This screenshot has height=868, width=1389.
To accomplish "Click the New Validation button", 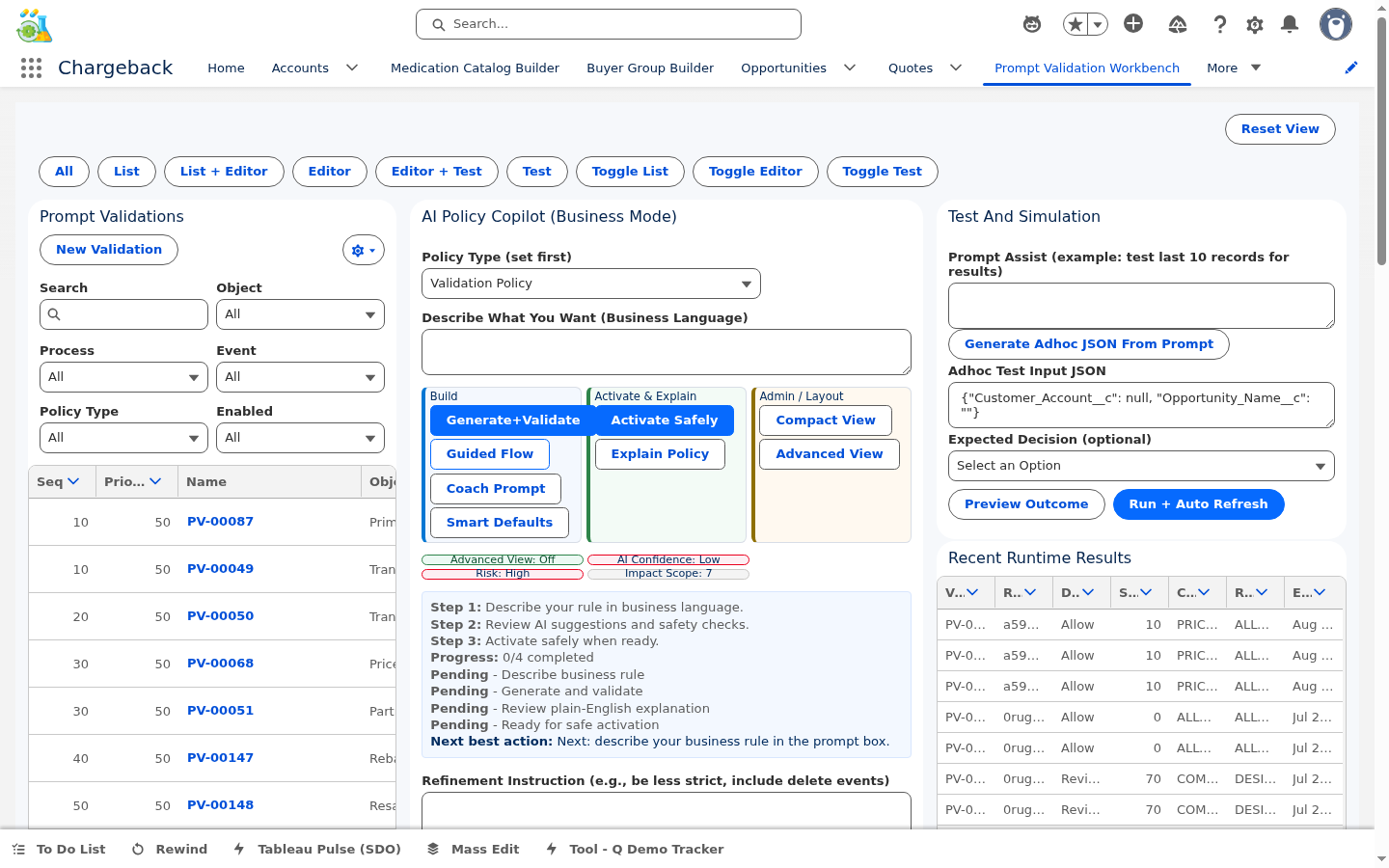I will click(x=109, y=250).
